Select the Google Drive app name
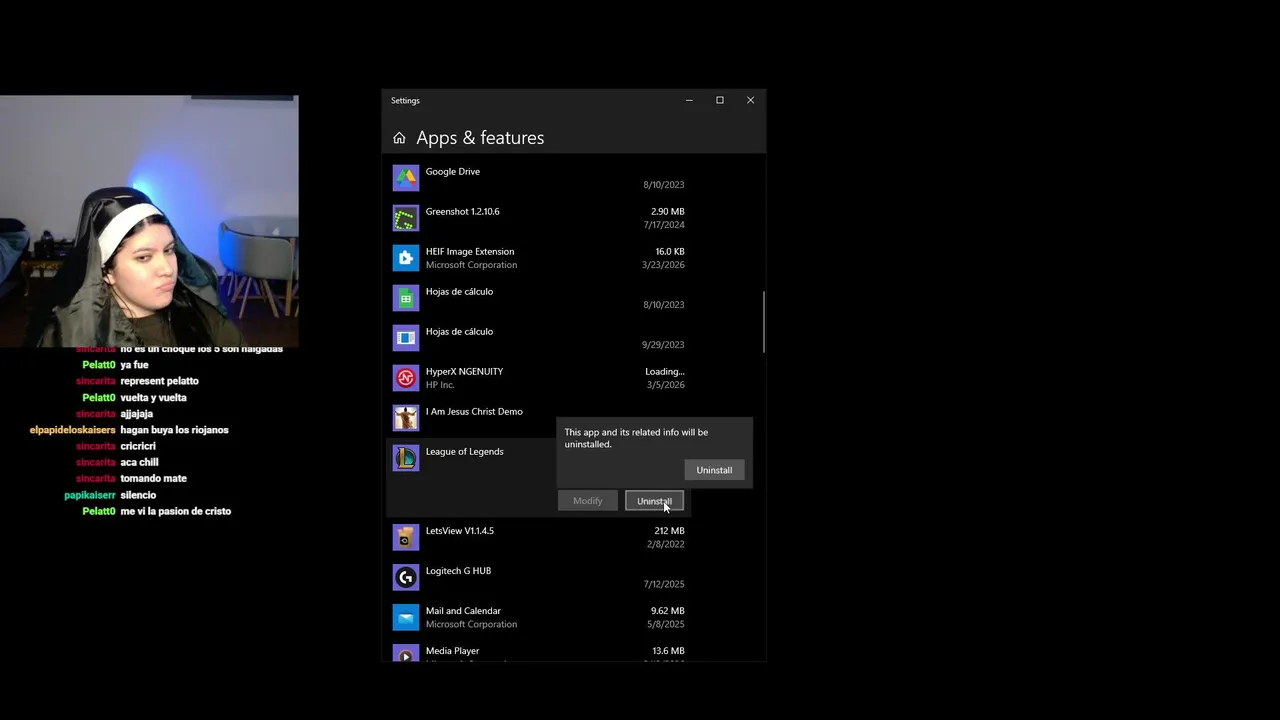The image size is (1280, 720). [453, 171]
